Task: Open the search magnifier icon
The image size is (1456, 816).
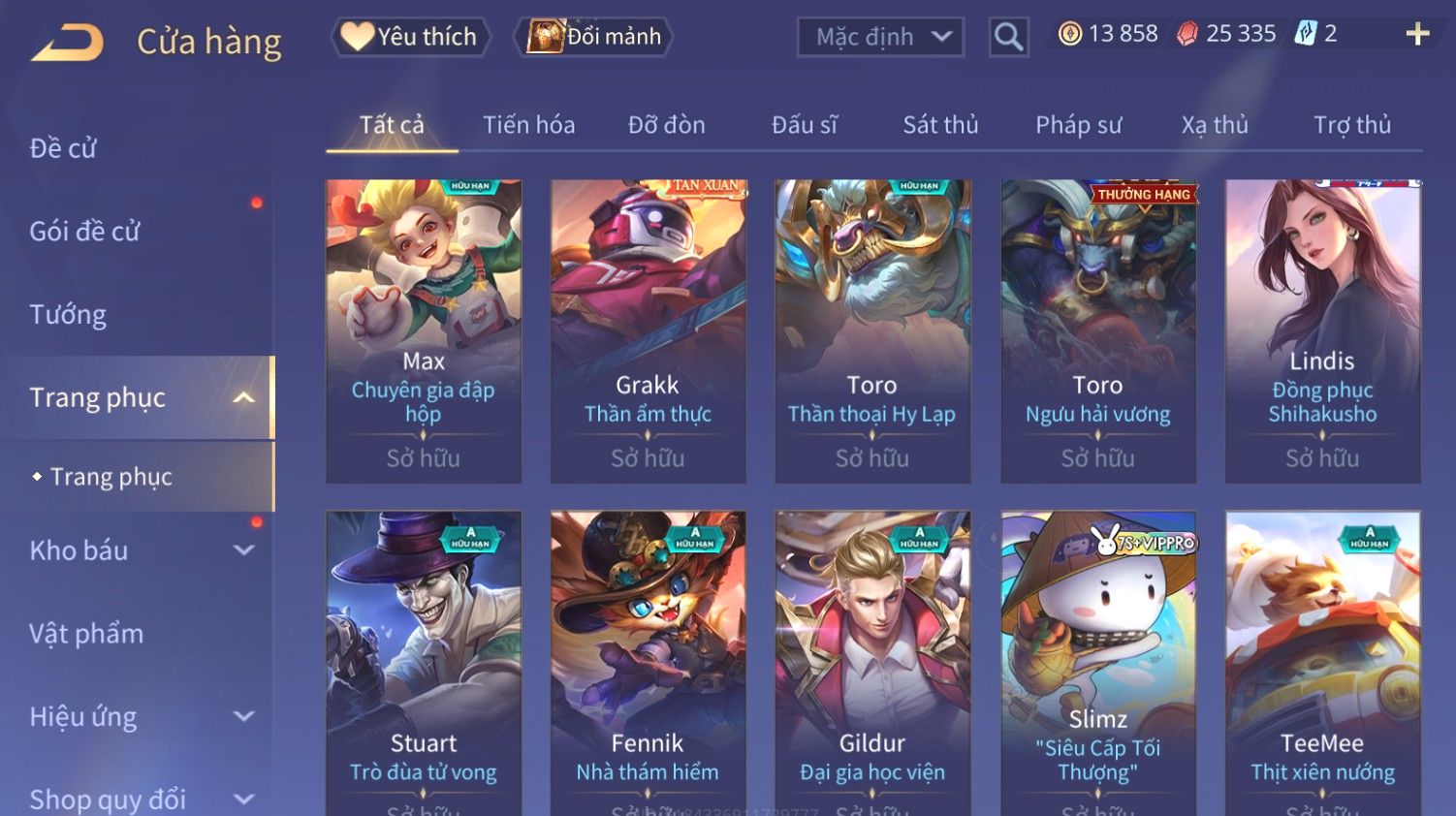Action: tap(1008, 37)
